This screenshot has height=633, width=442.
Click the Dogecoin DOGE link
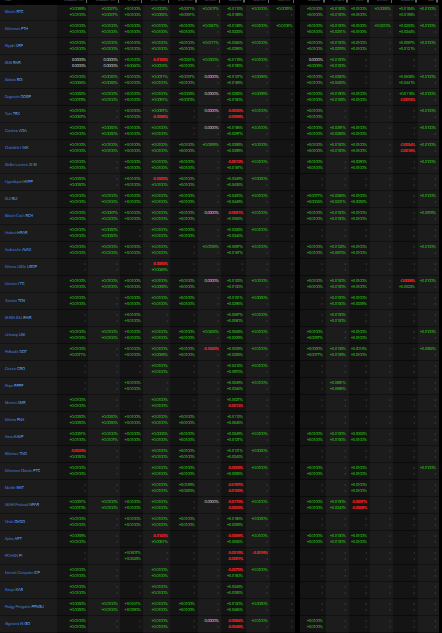pos(18,96)
